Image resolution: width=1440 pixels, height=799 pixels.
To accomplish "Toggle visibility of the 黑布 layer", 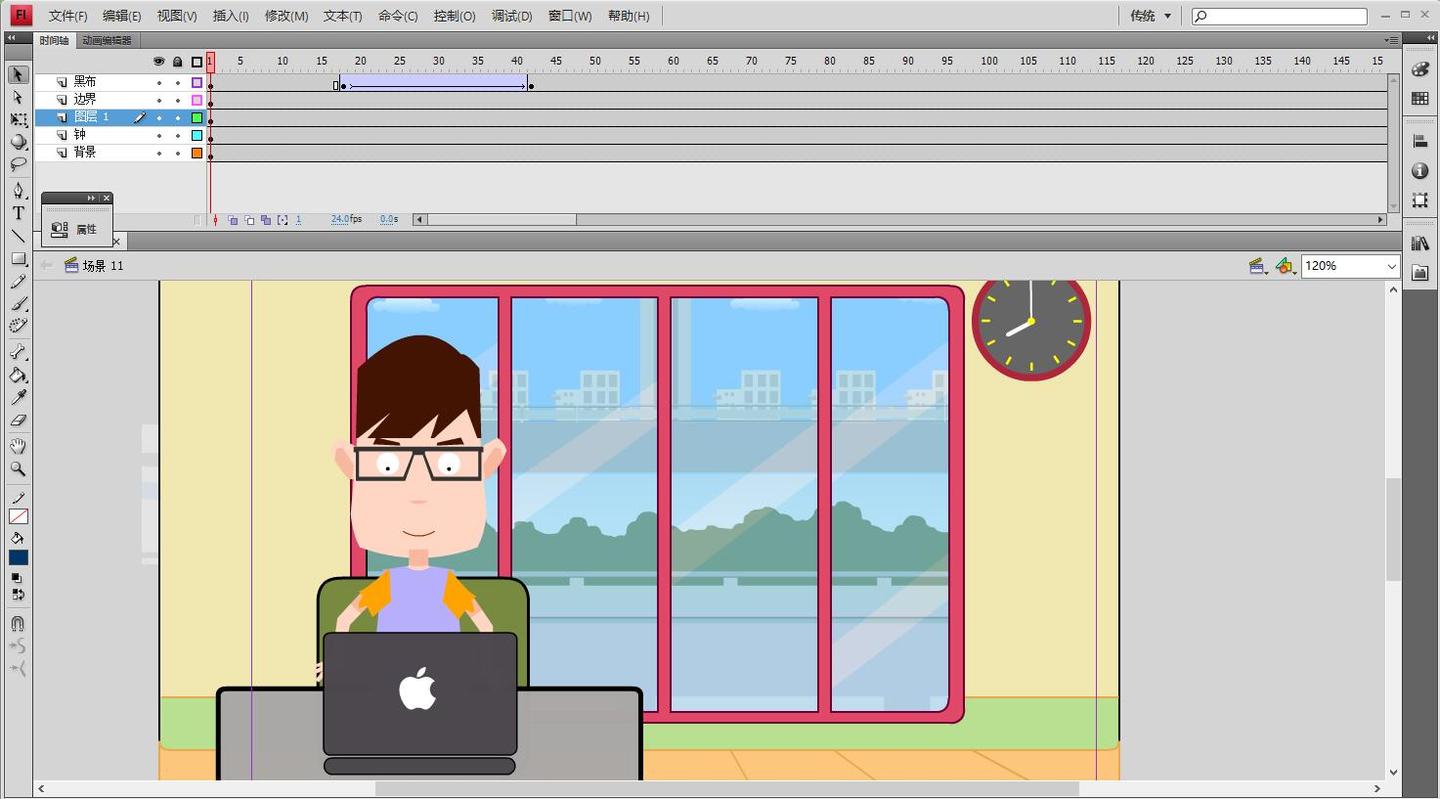I will [159, 83].
